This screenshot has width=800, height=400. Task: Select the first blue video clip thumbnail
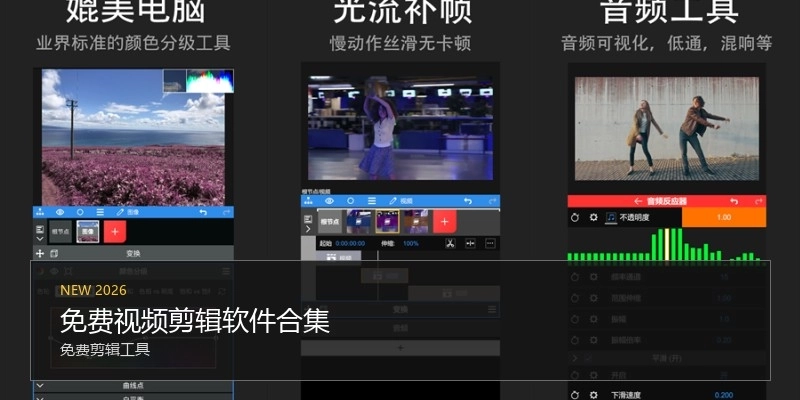pos(358,221)
